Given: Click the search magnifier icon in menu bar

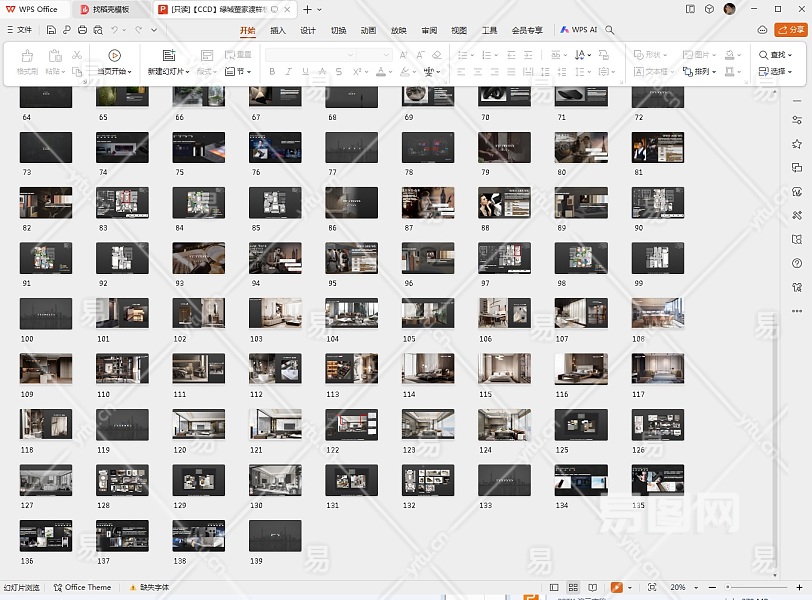Looking at the screenshot, I should click(x=610, y=30).
